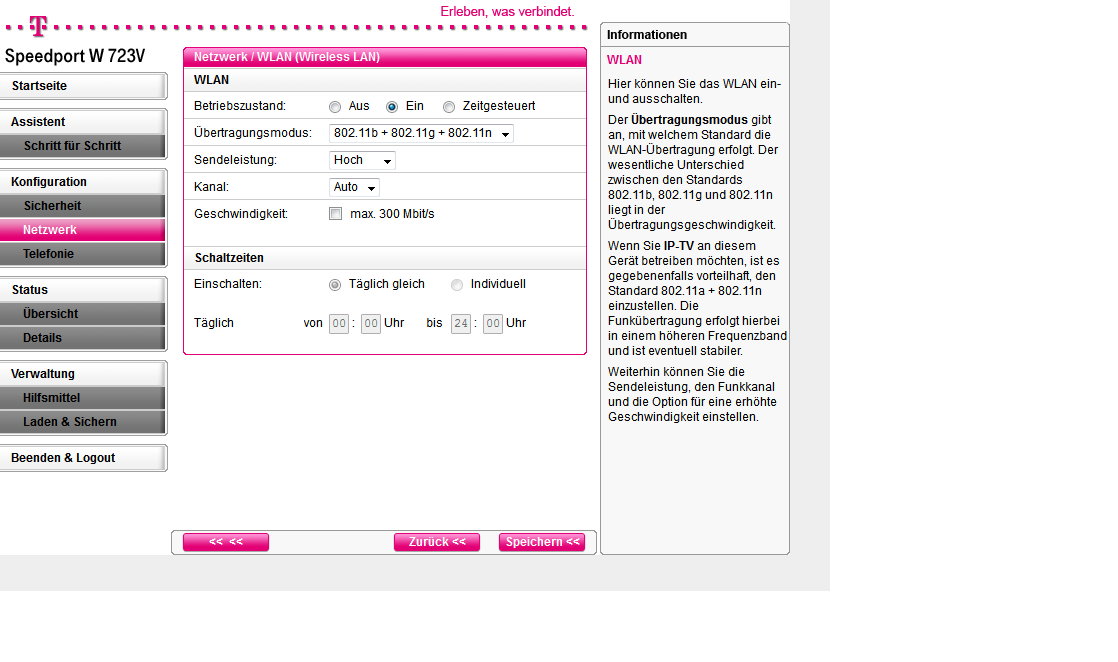
Task: Select Zeitgesteuert operating mode
Action: point(449,106)
